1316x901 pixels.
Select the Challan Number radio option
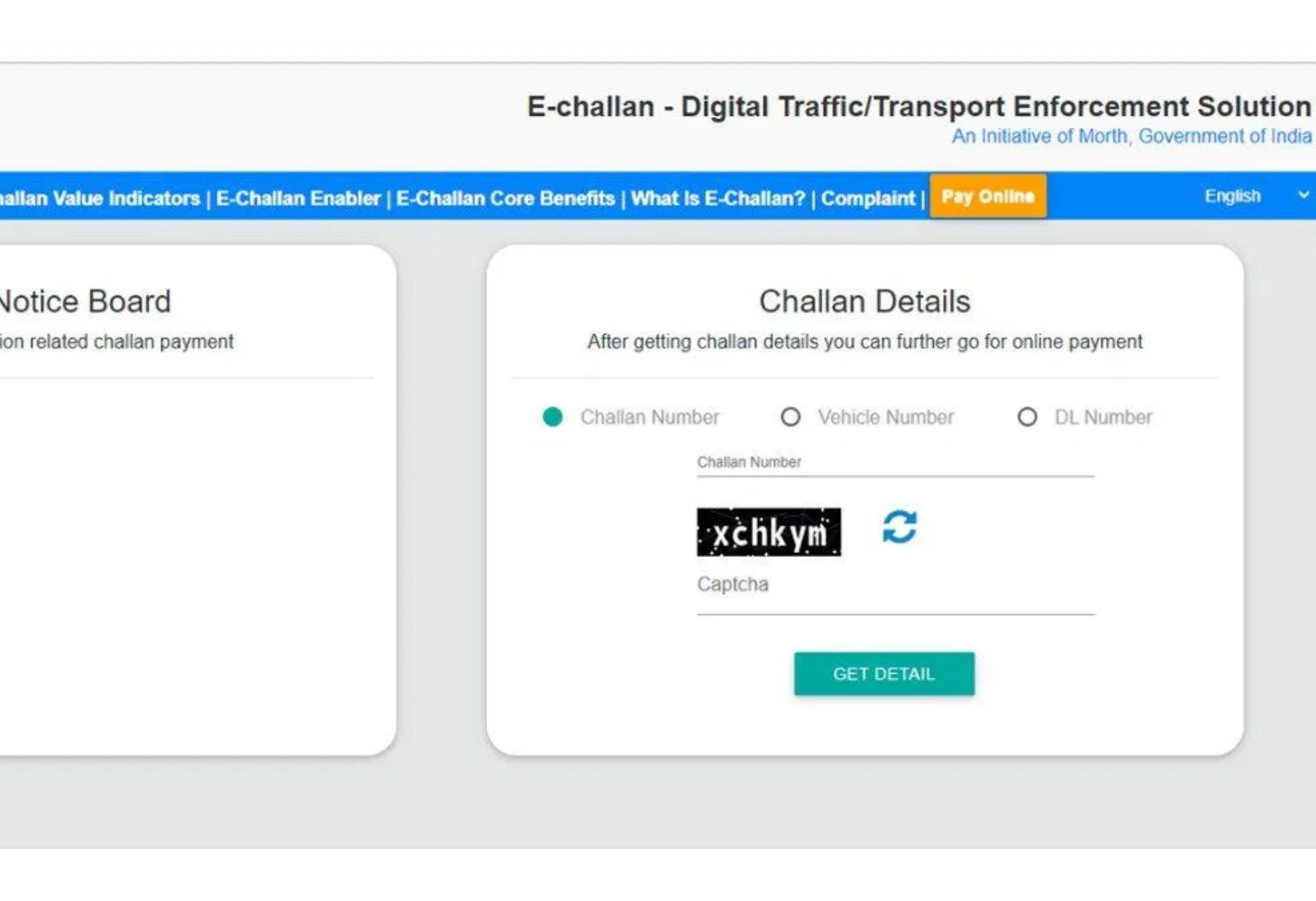click(x=553, y=417)
